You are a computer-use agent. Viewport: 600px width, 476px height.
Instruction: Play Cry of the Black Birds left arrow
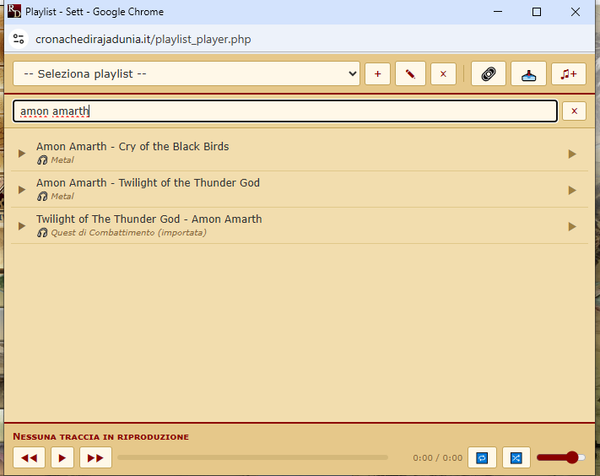[22, 153]
